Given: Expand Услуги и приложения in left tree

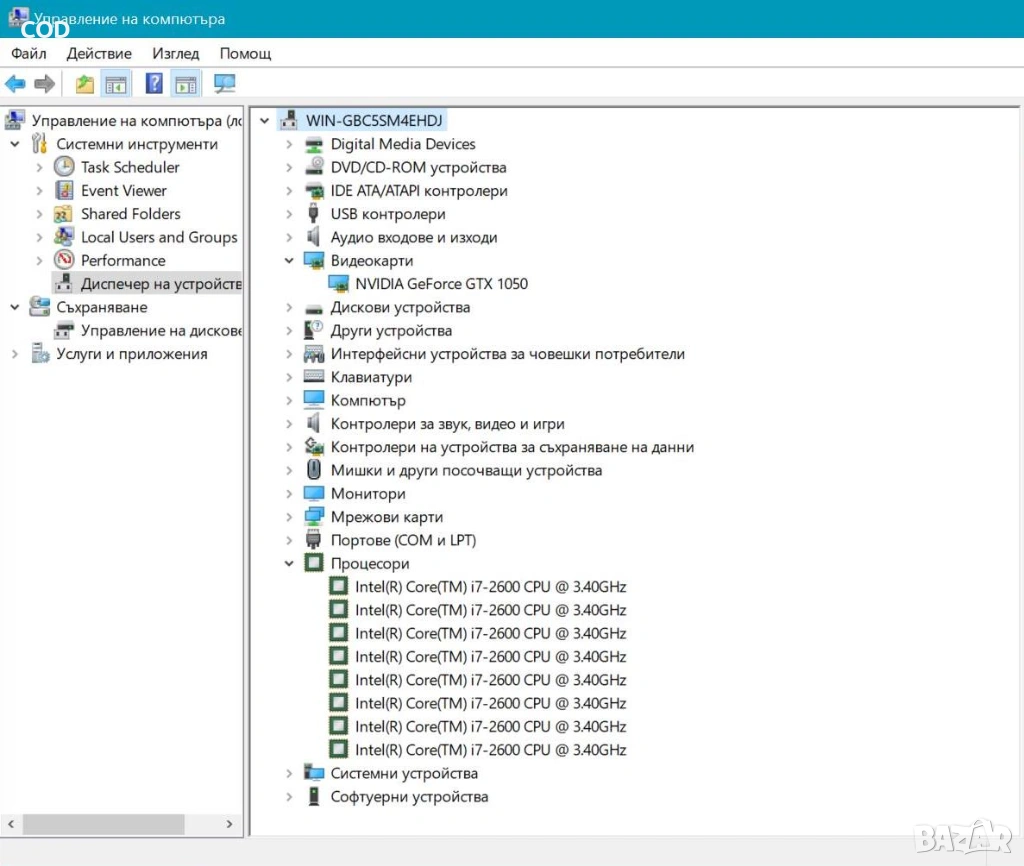Looking at the screenshot, I should tap(15, 354).
